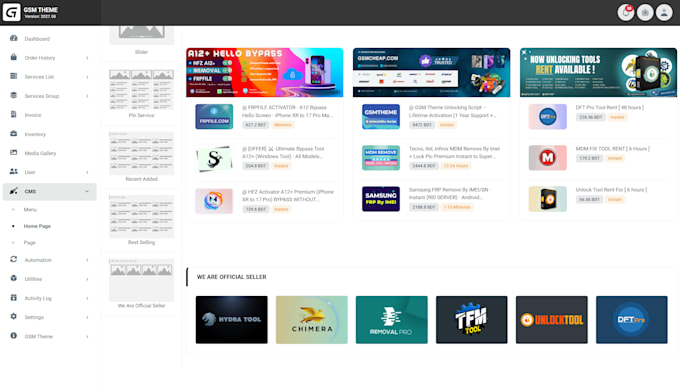This screenshot has width=680, height=387.
Task: Click the GSMCHEAP.COM banner
Action: [x=432, y=72]
